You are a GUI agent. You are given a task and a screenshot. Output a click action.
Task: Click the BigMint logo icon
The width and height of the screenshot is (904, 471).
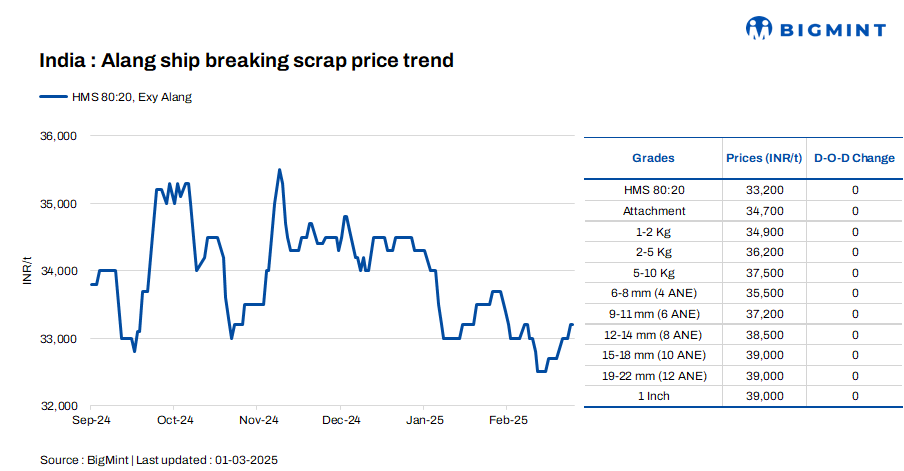(x=761, y=29)
